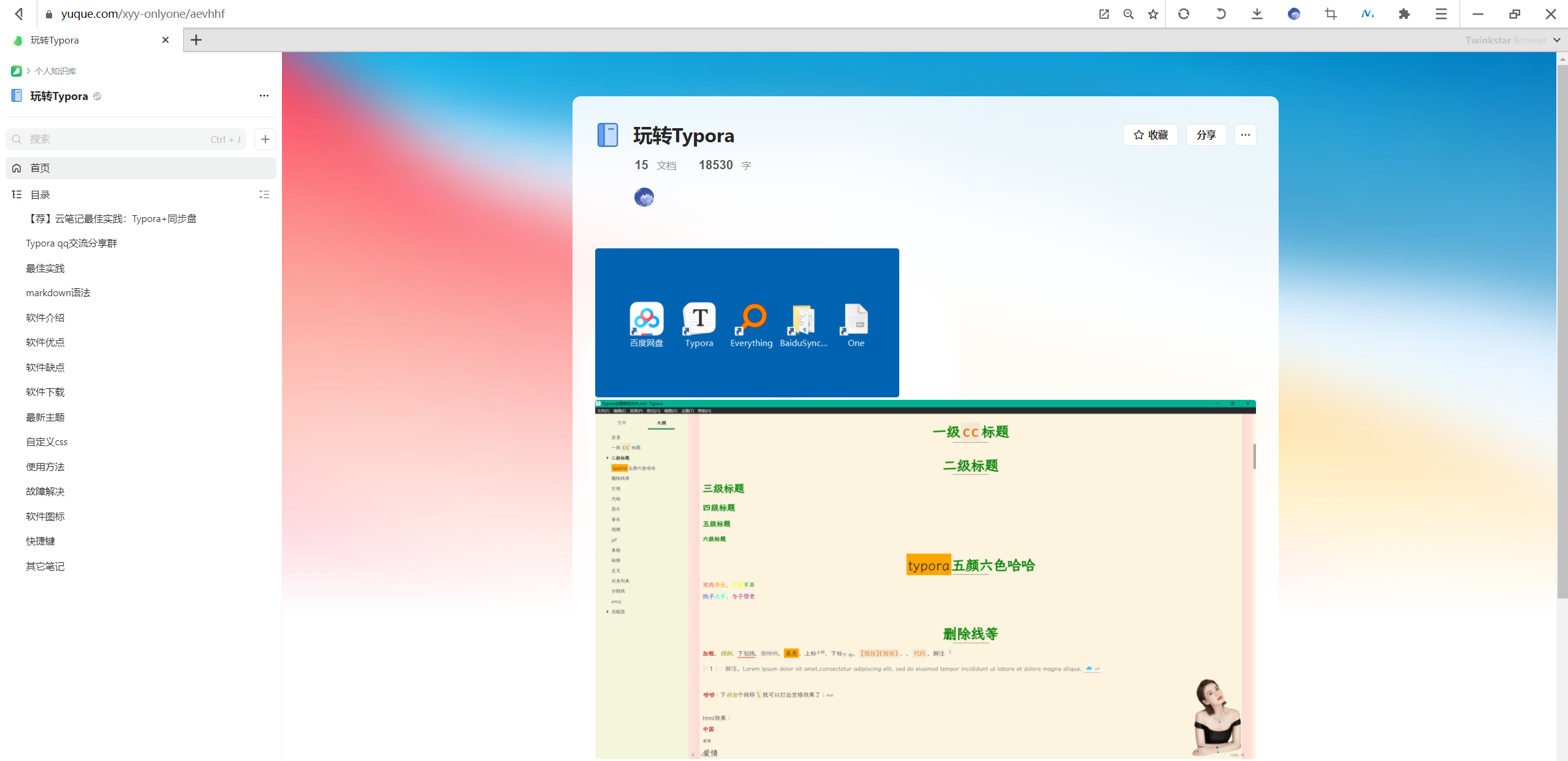1568x761 pixels.
Task: Click the lock icon in address bar
Action: click(49, 14)
